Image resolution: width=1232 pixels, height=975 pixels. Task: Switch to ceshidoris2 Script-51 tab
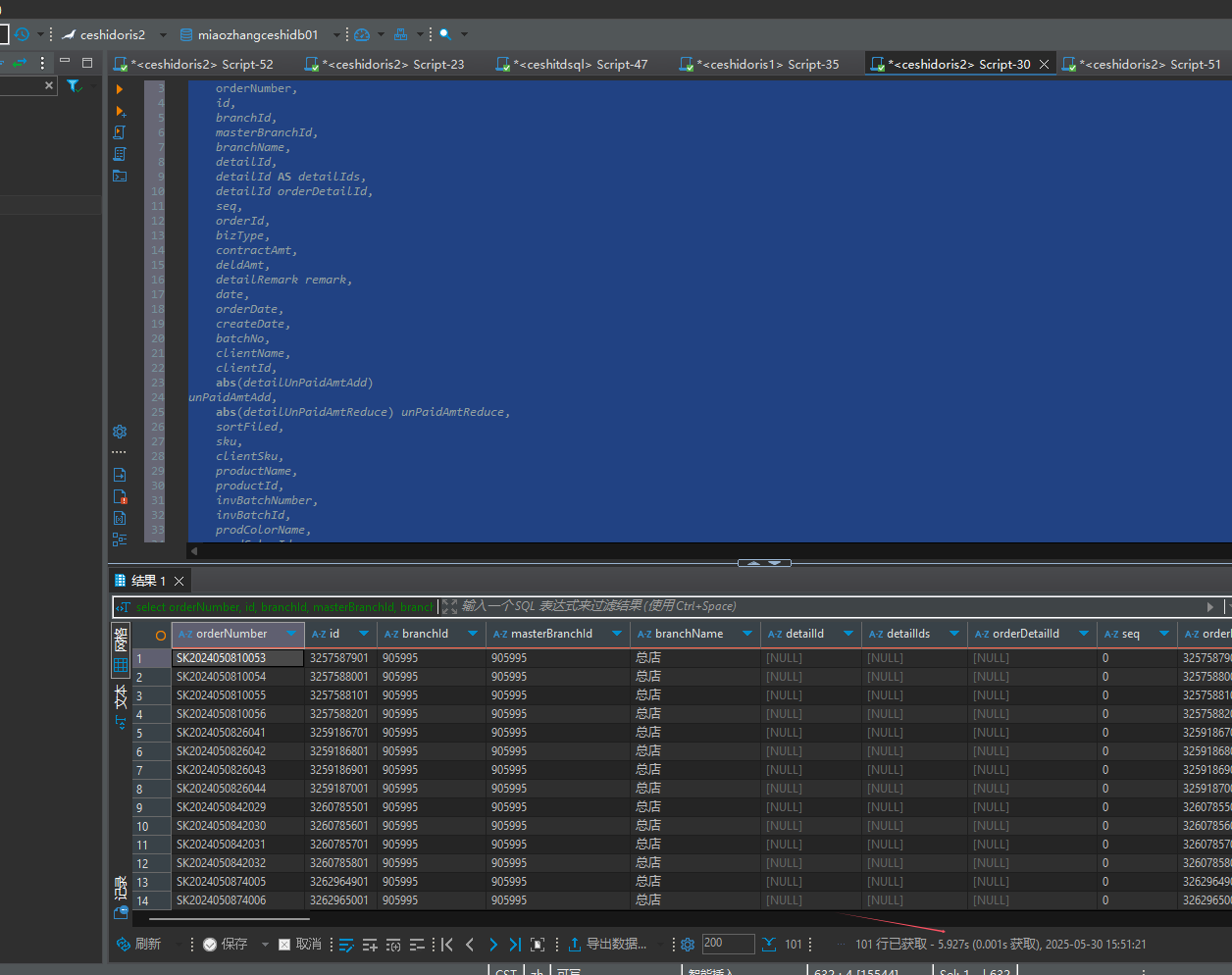[x=1145, y=64]
